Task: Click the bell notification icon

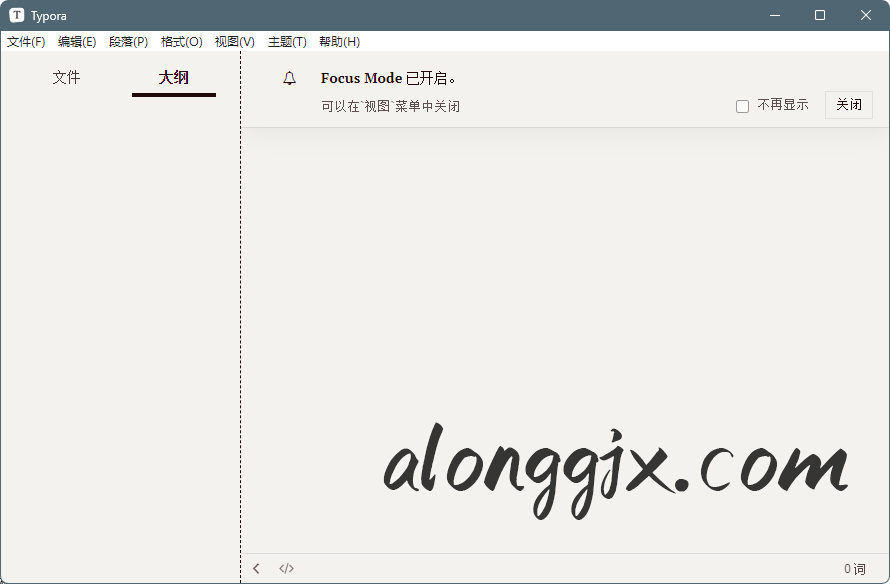Action: pyautogui.click(x=290, y=78)
